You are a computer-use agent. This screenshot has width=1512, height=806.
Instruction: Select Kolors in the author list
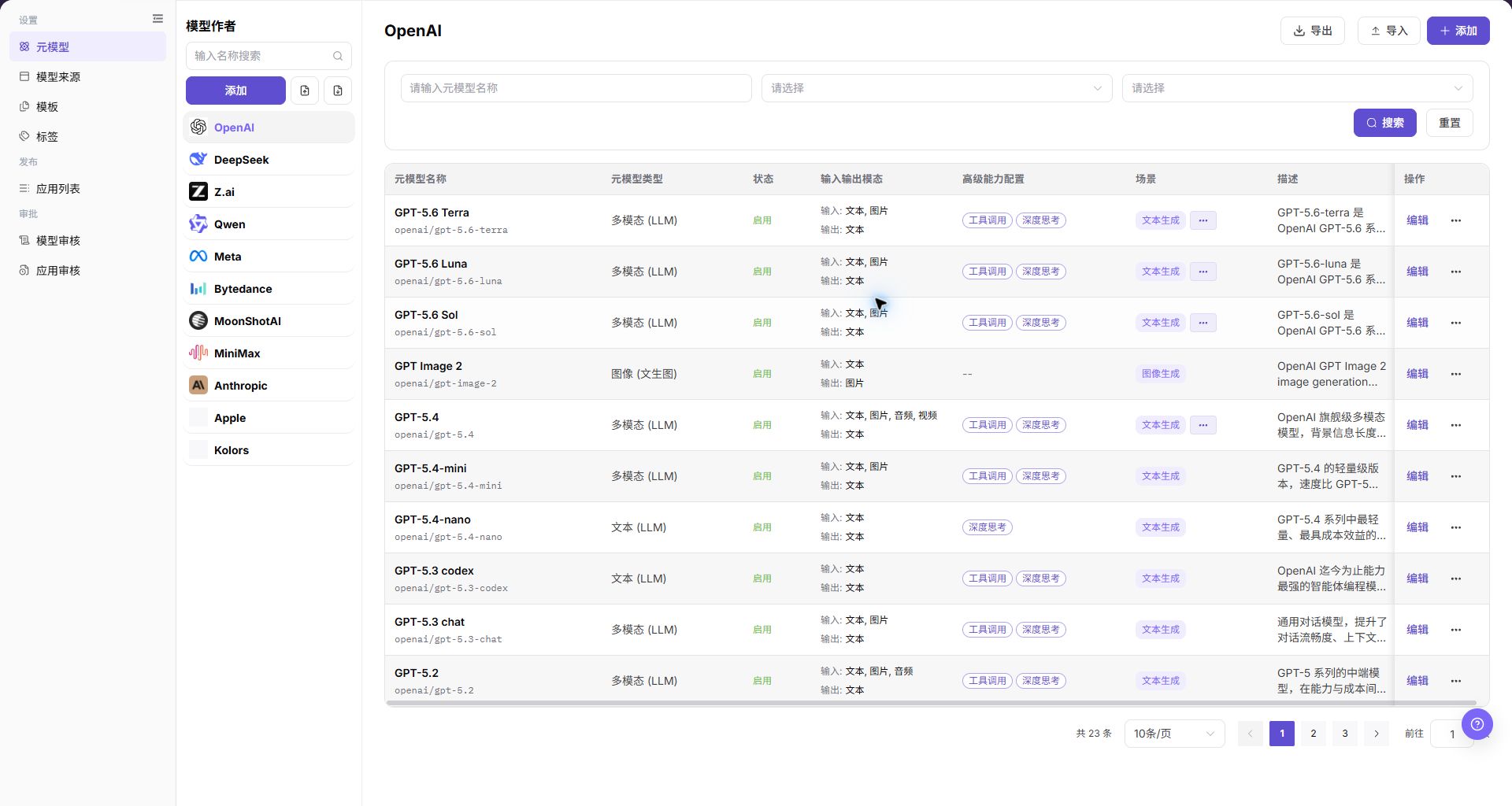point(269,450)
